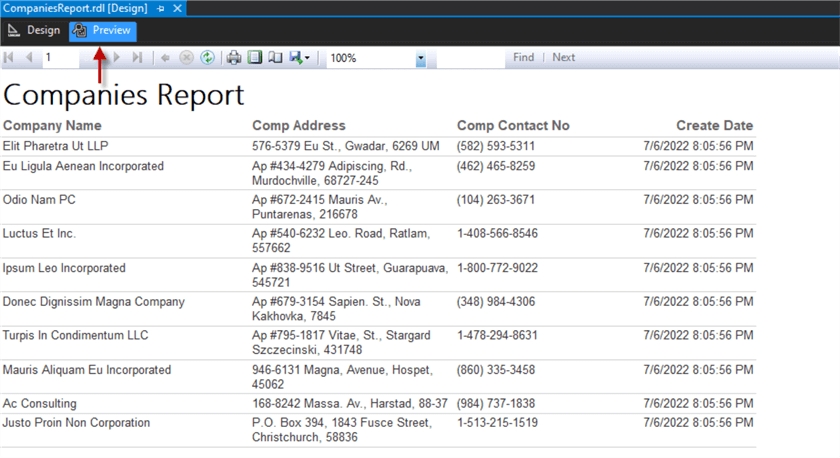Click address 576-5379 Eu St., Gwadar
This screenshot has width=840, height=458.
coord(346,146)
